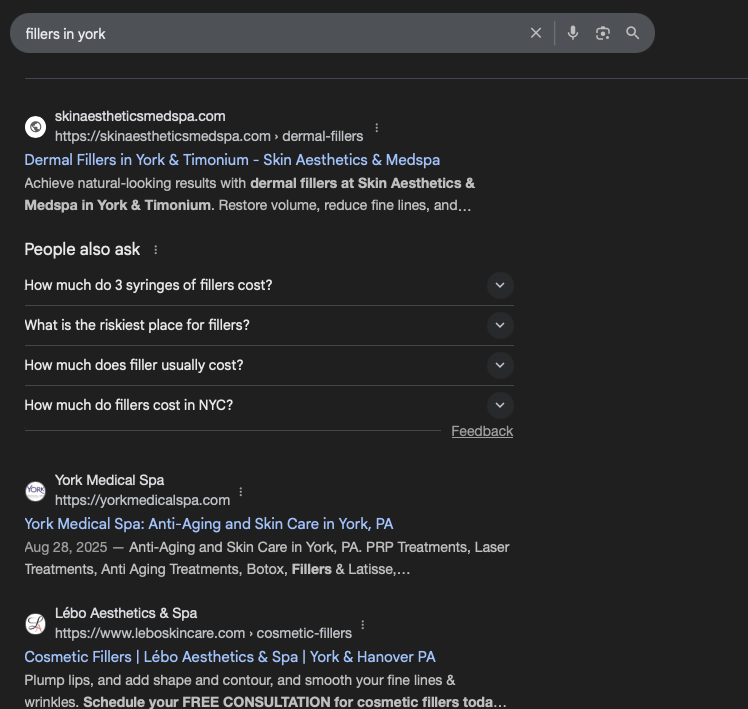Open York Medical Spa Anti-Aging result link
The image size is (748, 709).
click(209, 524)
